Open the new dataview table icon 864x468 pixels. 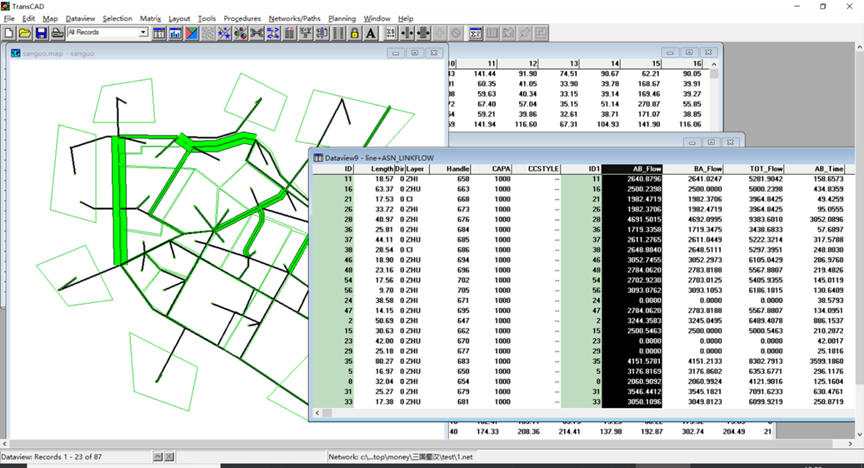159,33
